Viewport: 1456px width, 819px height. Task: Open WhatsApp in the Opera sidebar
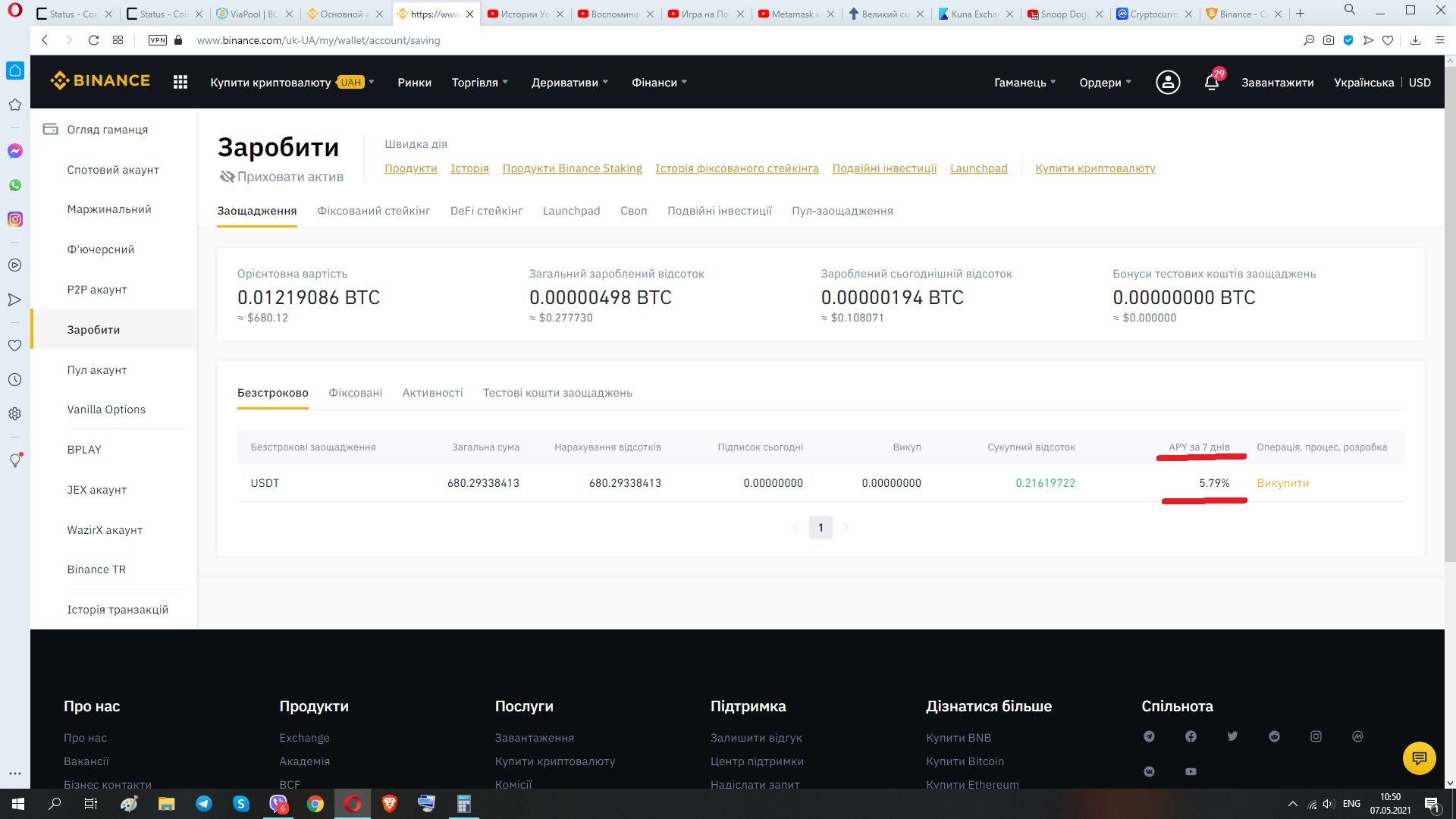14,185
